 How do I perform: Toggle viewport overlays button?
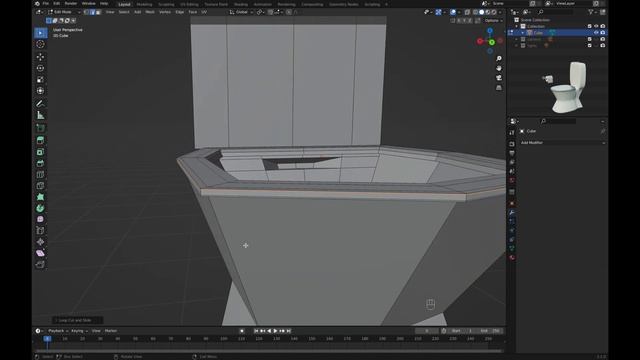click(453, 12)
